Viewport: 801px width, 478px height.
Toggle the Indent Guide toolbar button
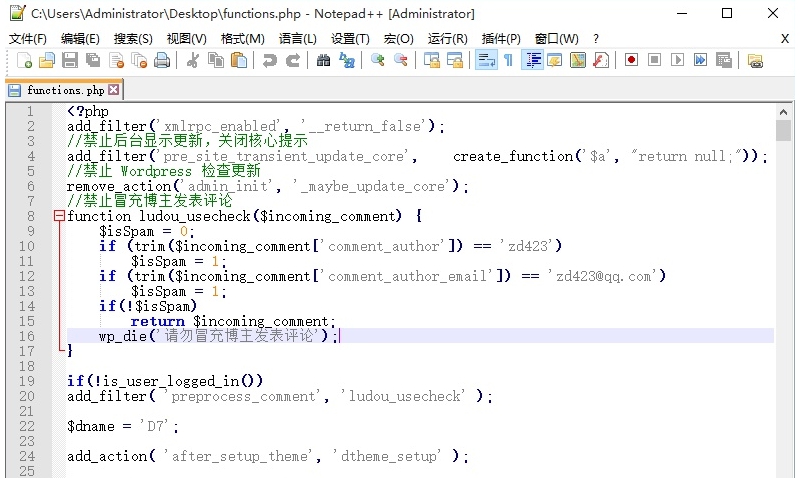click(532, 60)
